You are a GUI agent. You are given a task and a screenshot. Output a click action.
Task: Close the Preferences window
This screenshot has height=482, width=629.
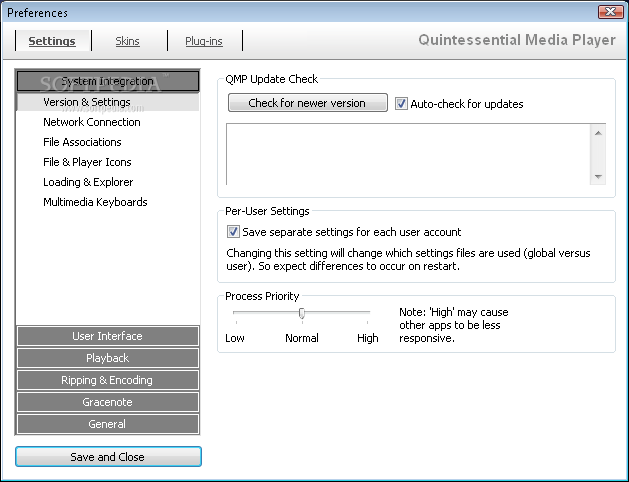tap(610, 12)
